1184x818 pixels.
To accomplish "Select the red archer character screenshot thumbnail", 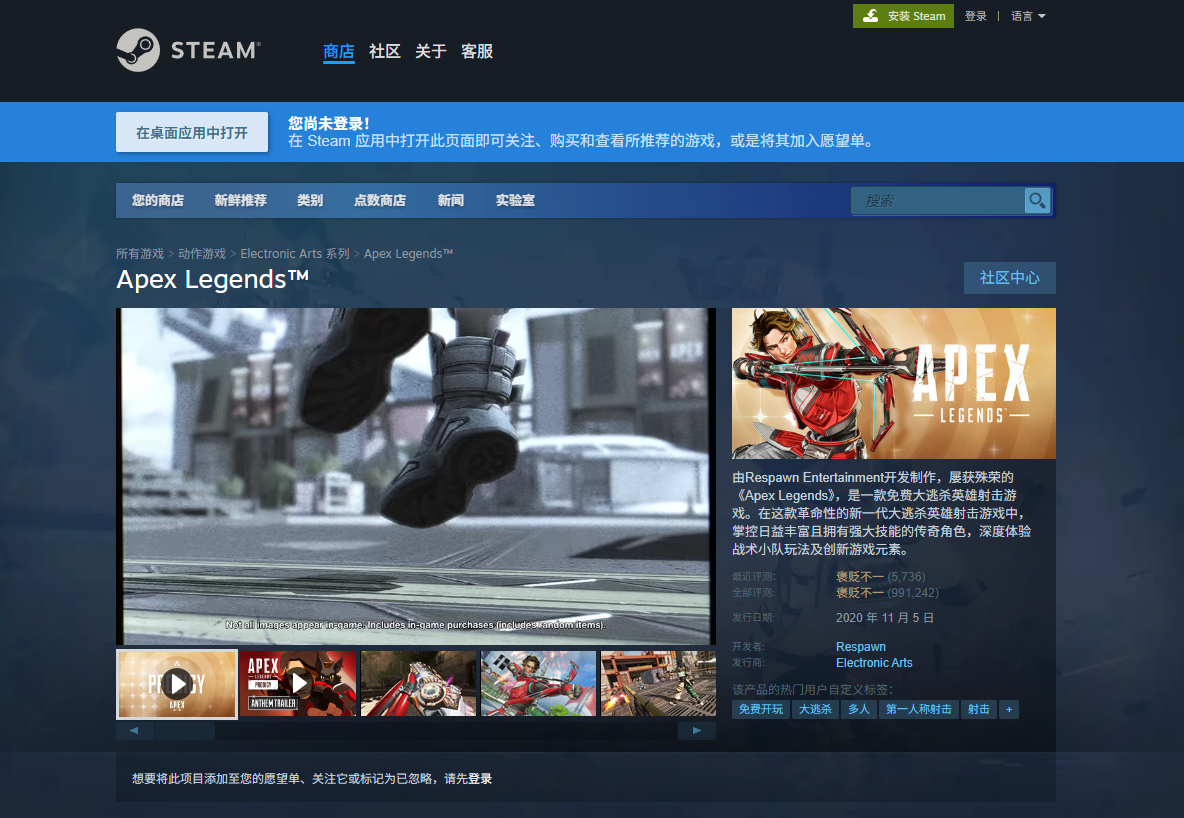I will (x=538, y=684).
